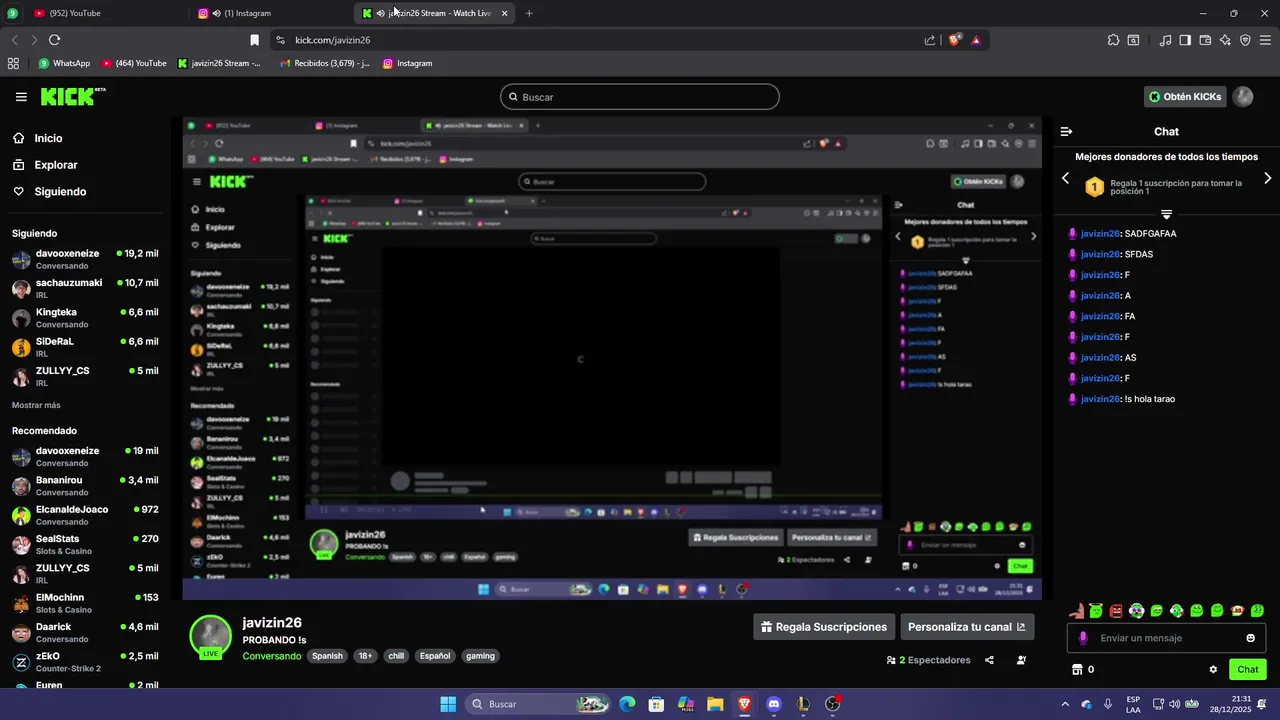The image size is (1280, 720).
Task: Click the Enviar un mensaje field
Action: (1167, 638)
